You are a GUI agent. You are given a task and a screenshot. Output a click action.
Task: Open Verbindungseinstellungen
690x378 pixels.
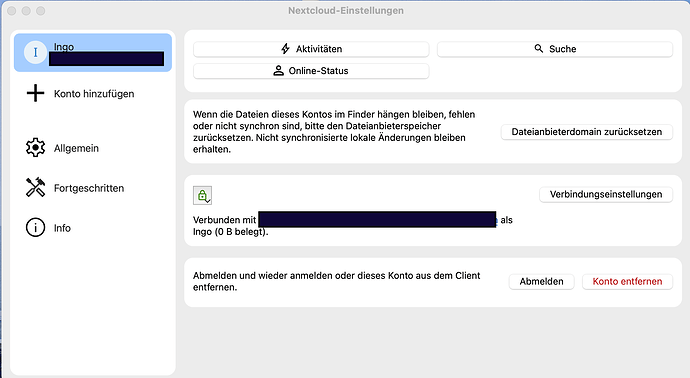coord(606,195)
